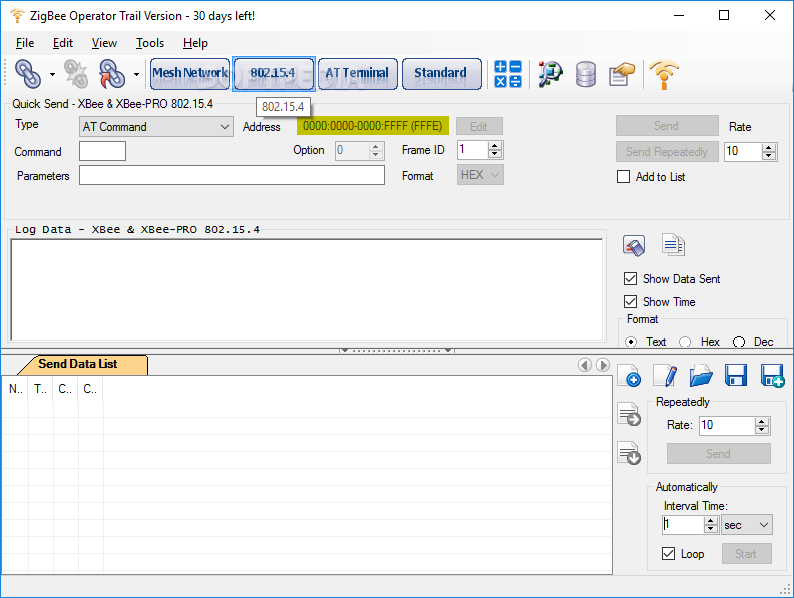Click the connect chain-link icon
This screenshot has height=598, width=794.
28,74
